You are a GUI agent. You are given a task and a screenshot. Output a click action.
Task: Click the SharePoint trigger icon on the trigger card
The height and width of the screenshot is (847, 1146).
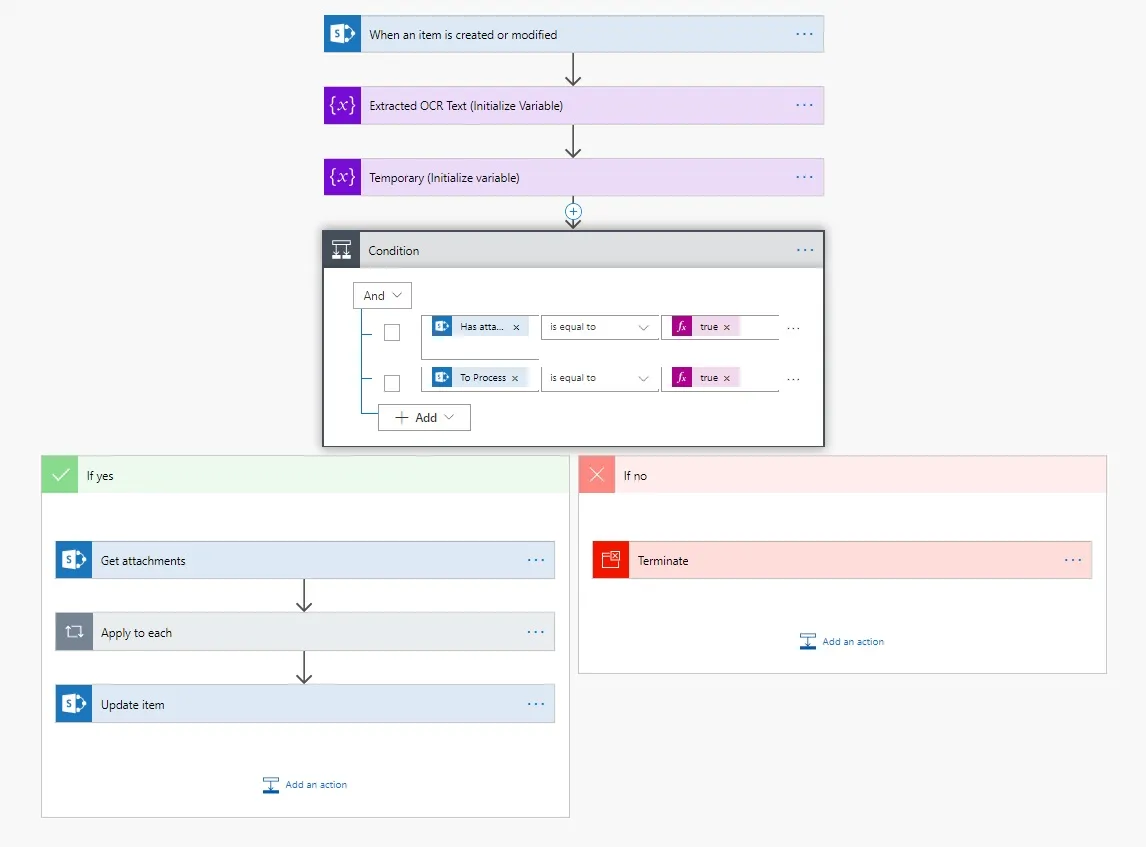pyautogui.click(x=341, y=33)
